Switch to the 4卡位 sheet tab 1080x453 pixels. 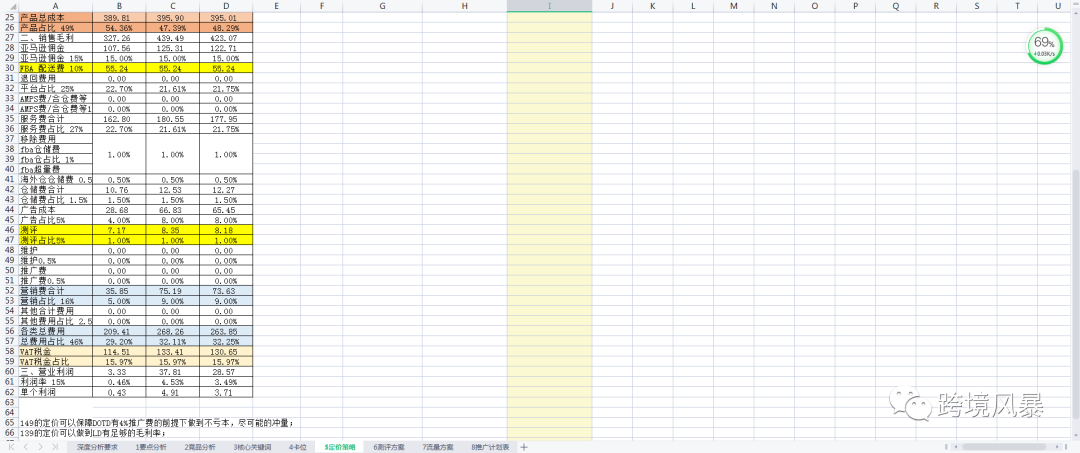(298, 447)
